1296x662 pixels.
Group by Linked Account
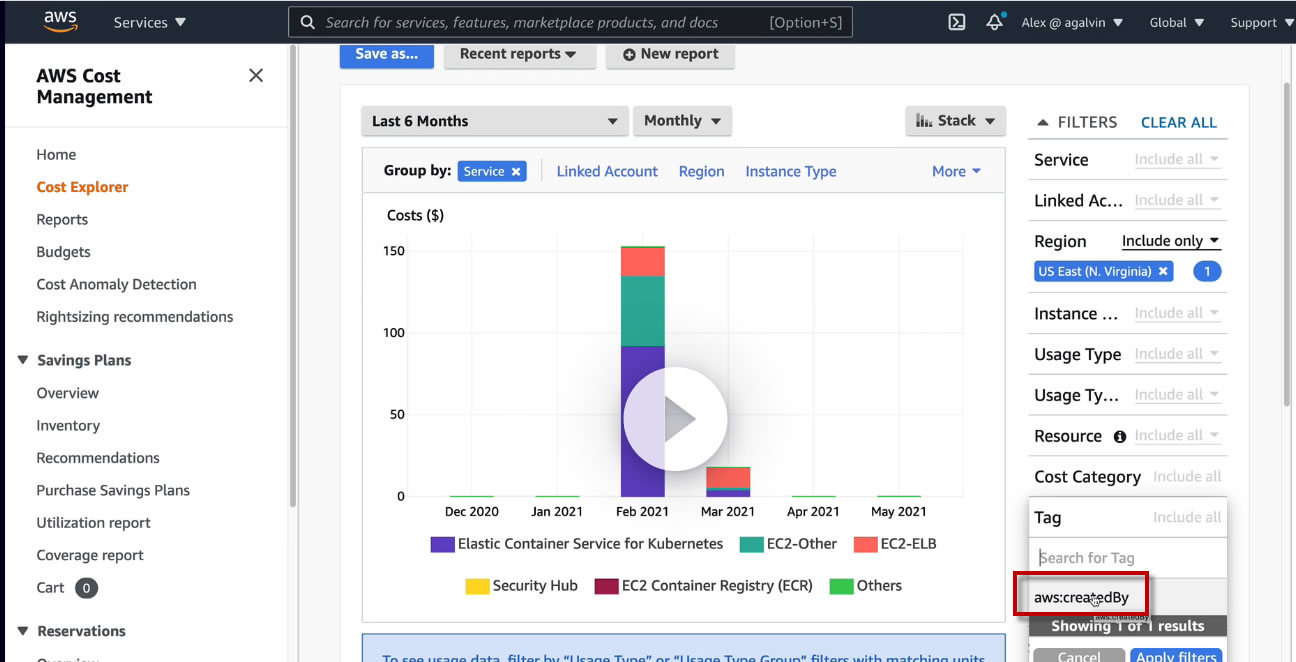click(607, 171)
